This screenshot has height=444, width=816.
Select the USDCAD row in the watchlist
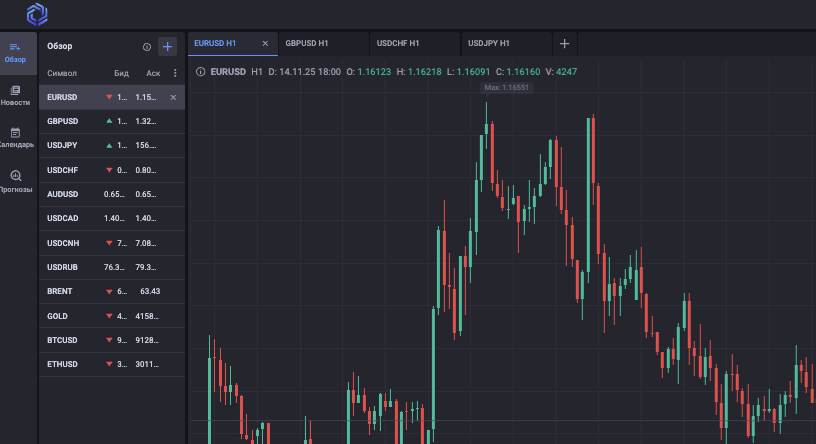coord(112,218)
